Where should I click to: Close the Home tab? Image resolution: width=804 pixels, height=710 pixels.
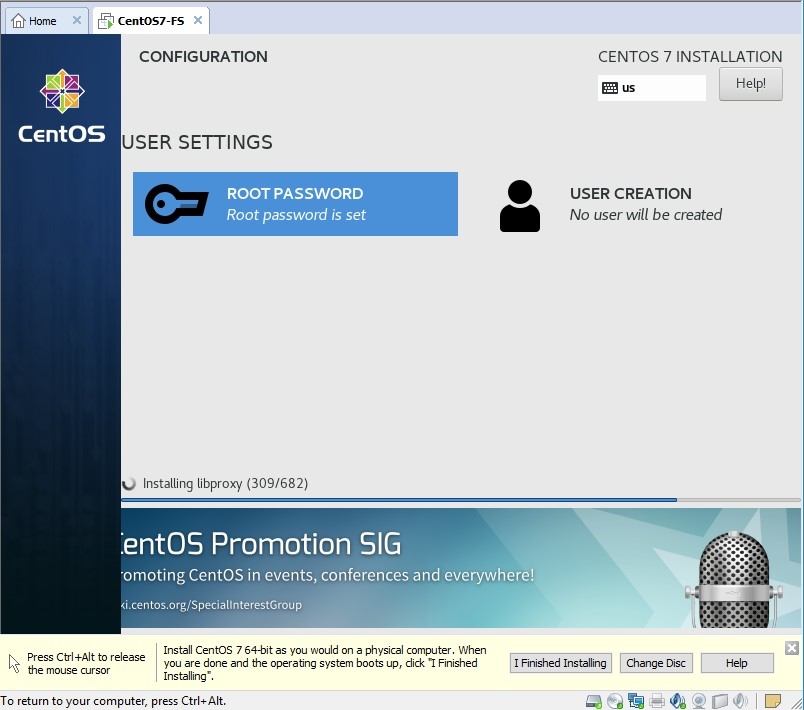[77, 20]
